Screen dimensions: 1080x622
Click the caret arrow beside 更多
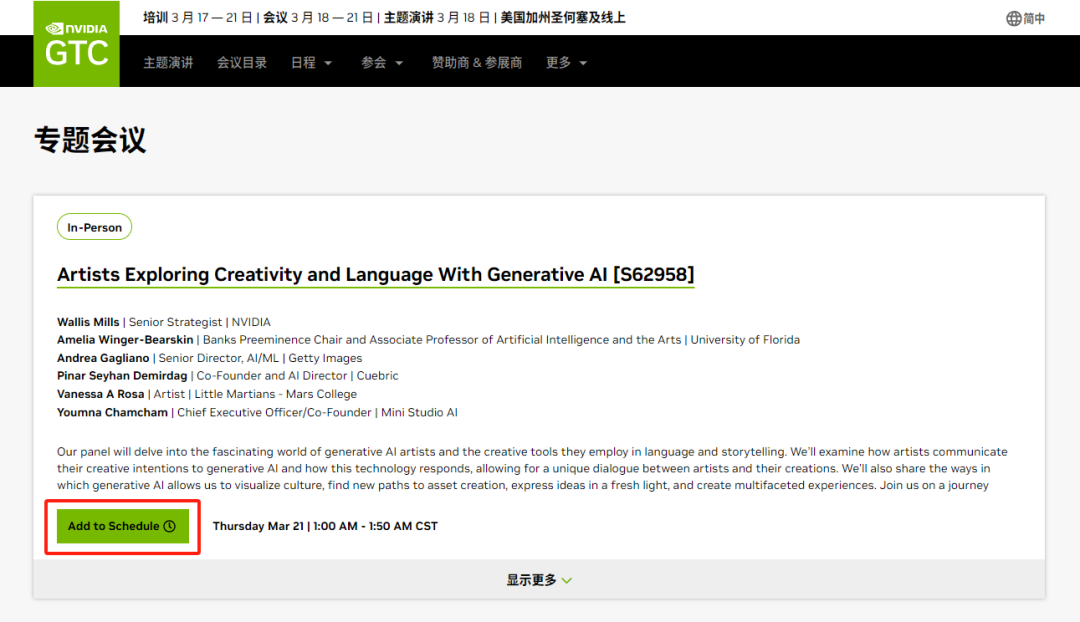(x=583, y=63)
